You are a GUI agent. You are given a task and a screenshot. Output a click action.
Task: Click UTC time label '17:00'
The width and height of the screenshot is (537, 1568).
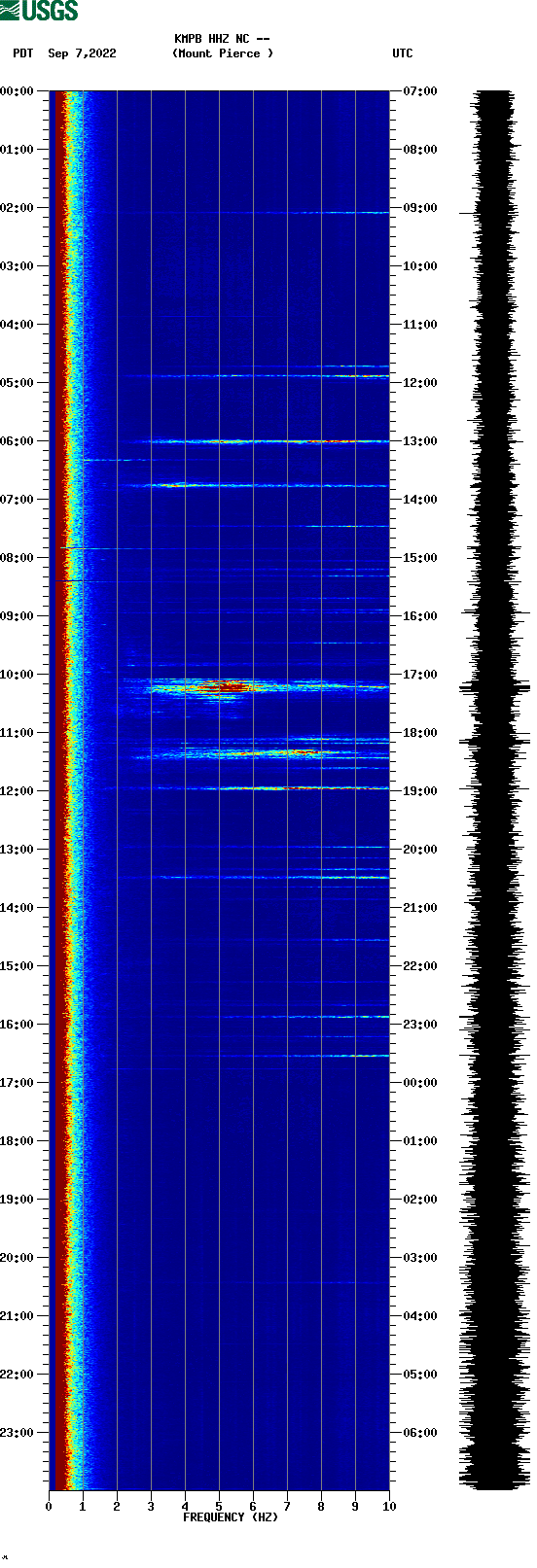420,675
